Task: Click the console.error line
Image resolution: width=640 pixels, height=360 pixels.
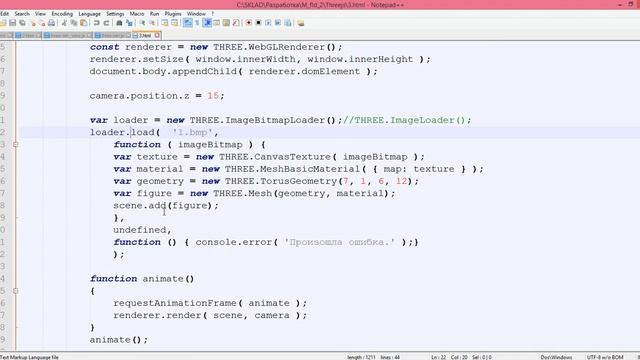Action: pyautogui.click(x=266, y=242)
